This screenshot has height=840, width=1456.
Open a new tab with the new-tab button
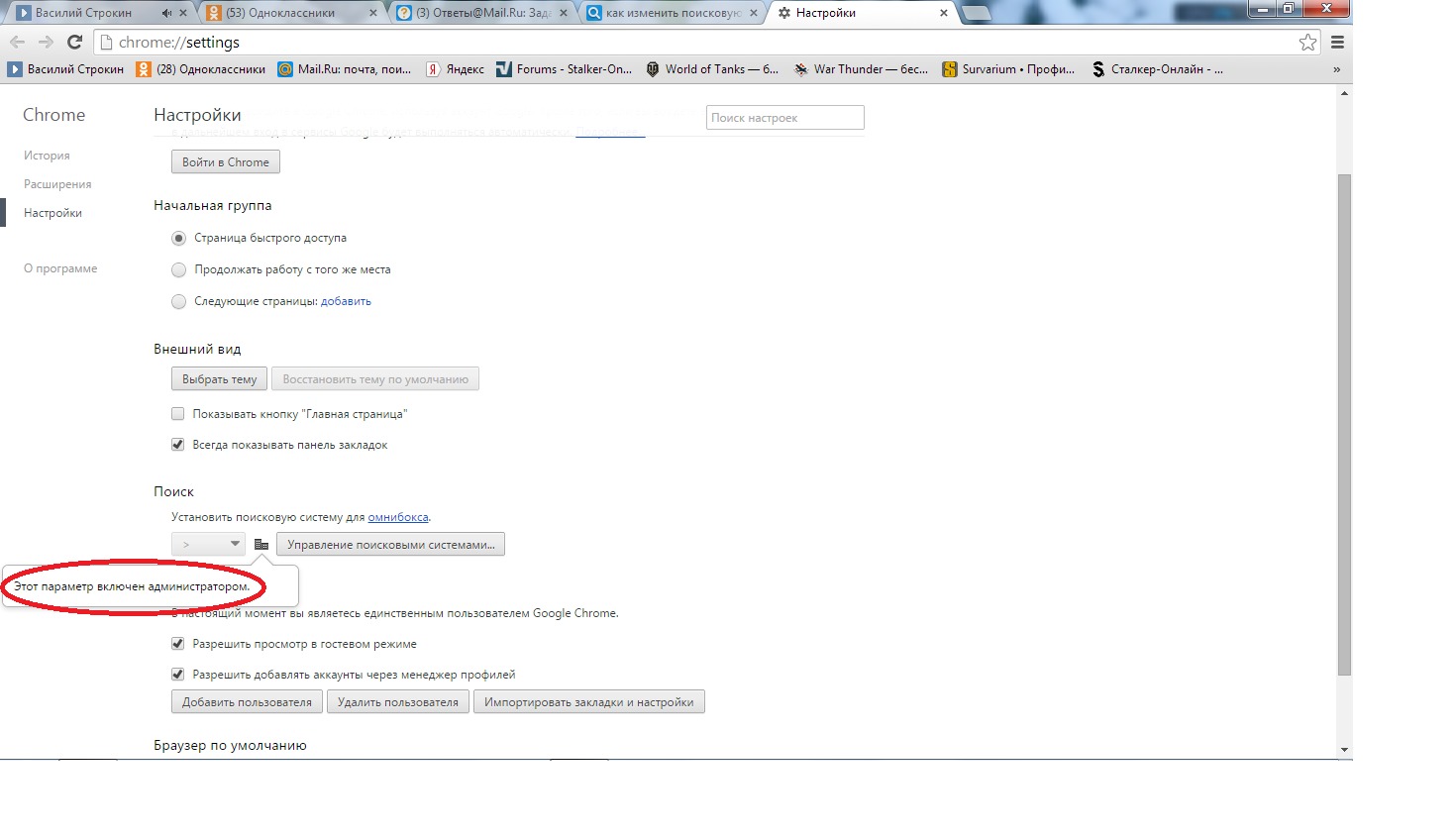click(x=977, y=13)
